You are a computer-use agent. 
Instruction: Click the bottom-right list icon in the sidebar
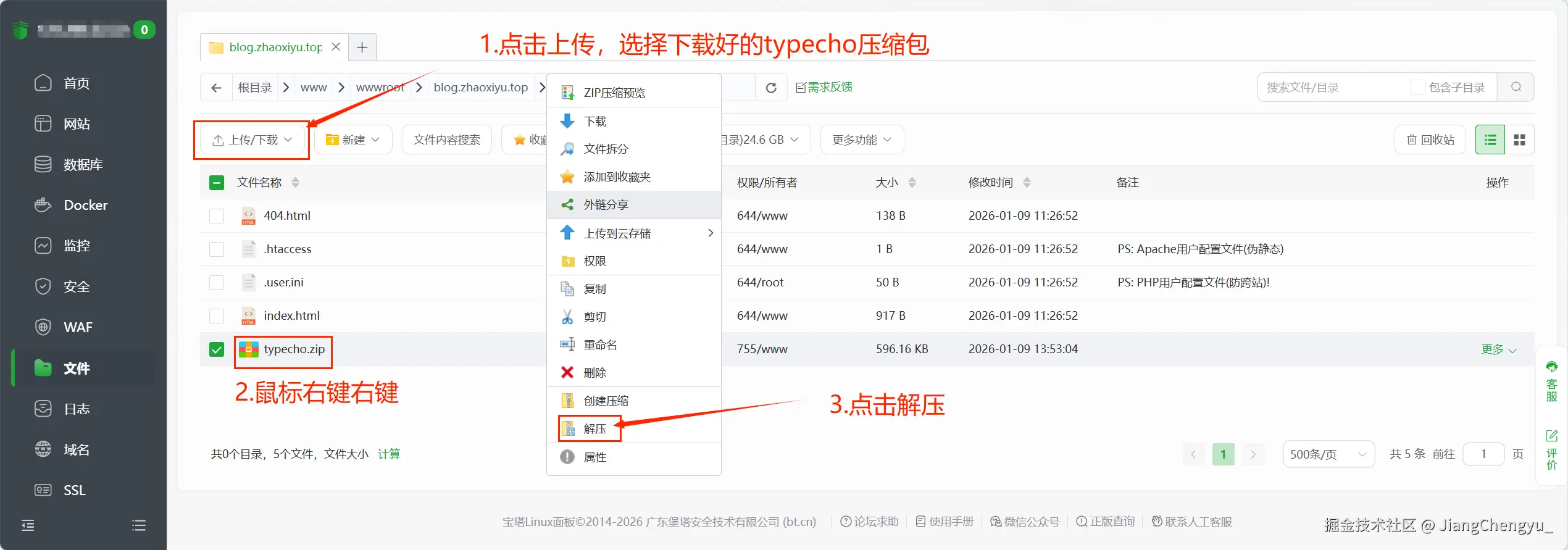pos(139,525)
